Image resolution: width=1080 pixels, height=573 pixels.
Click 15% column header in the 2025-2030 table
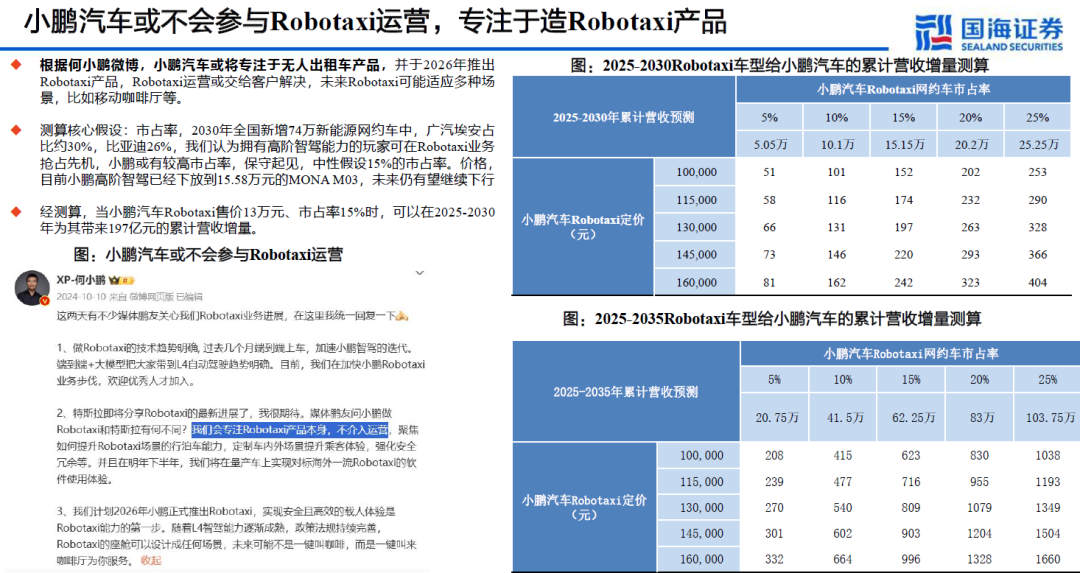[x=904, y=118]
